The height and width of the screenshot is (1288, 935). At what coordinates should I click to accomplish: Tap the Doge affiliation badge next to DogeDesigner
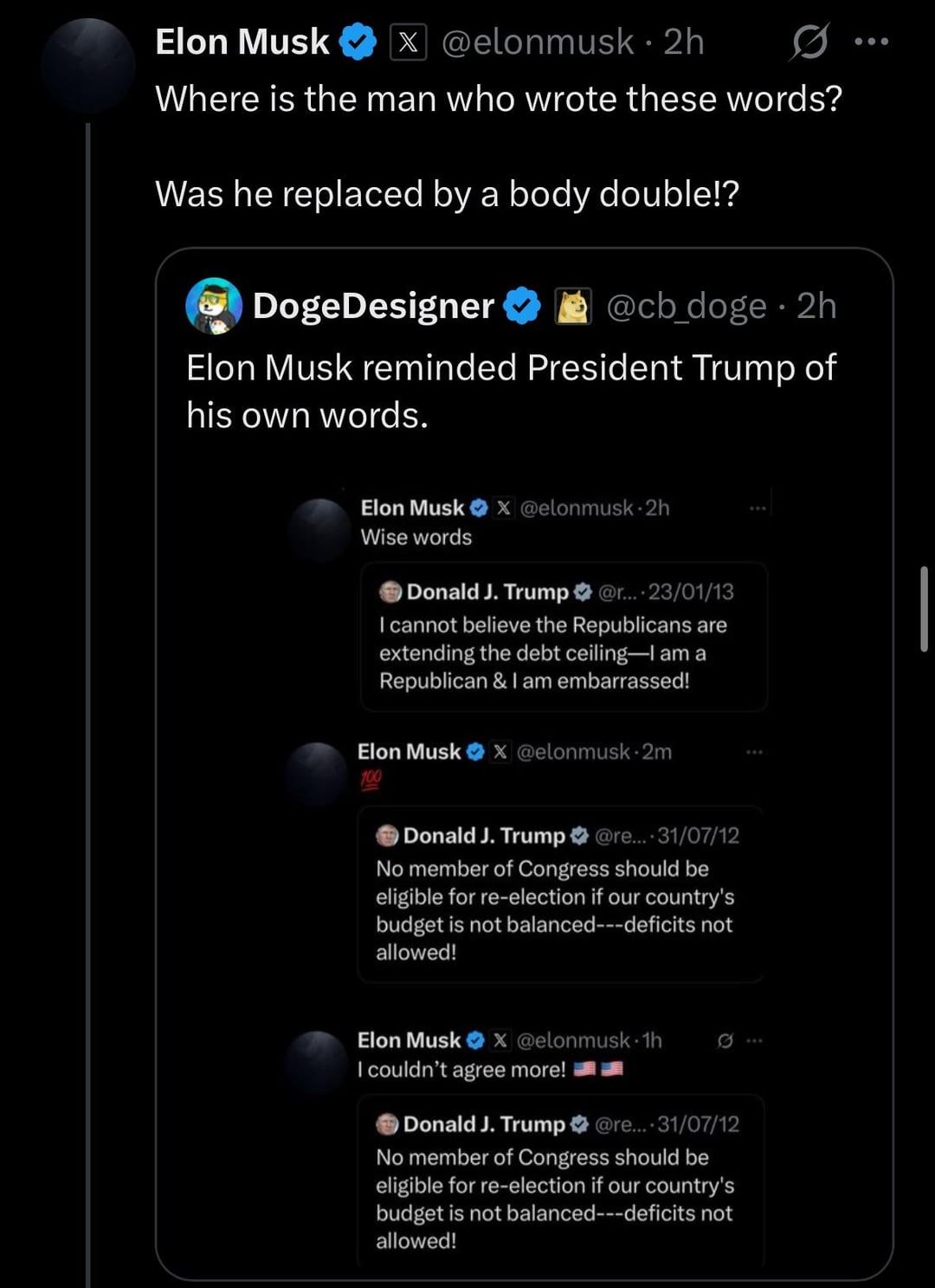(572, 306)
